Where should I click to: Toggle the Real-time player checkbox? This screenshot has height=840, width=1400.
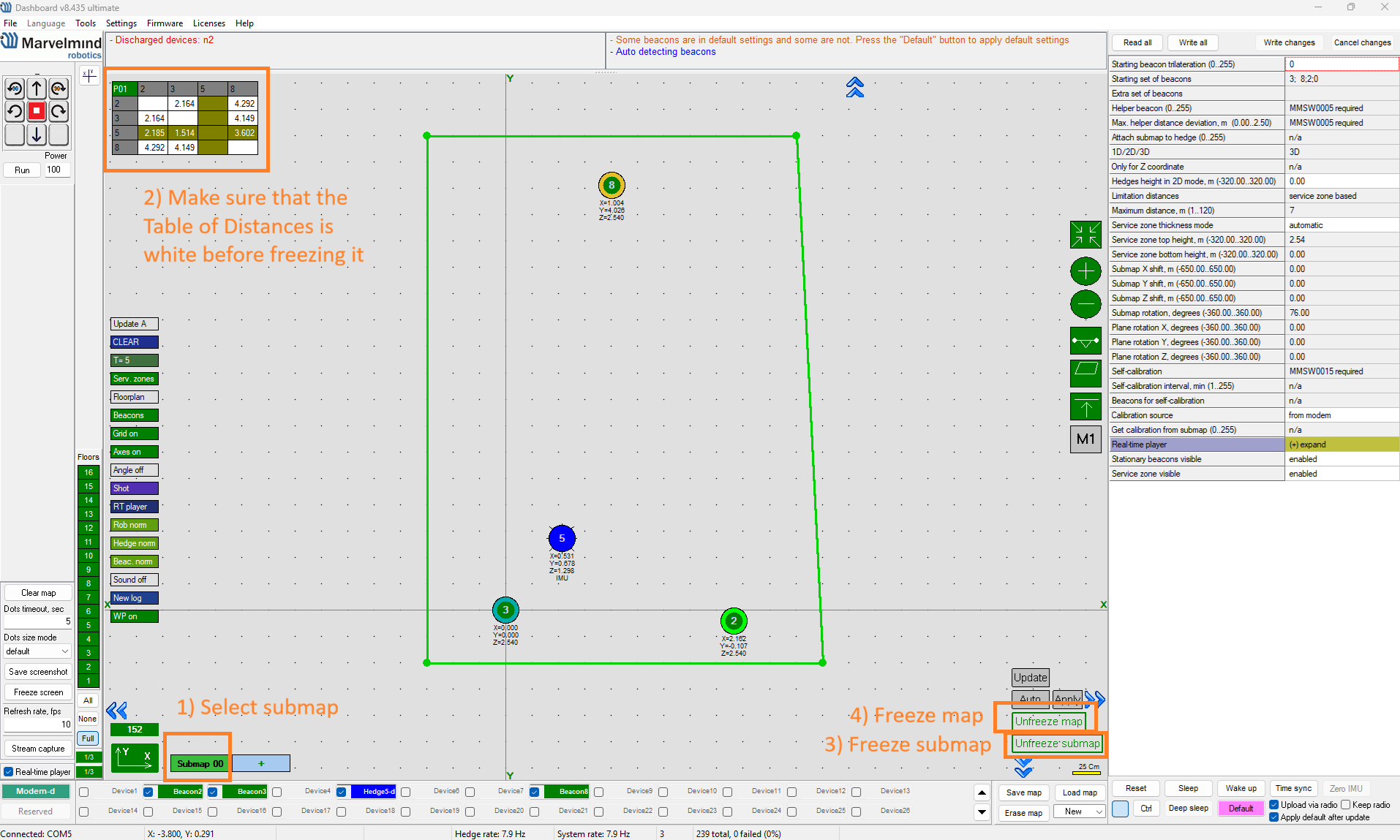pyautogui.click(x=9, y=772)
